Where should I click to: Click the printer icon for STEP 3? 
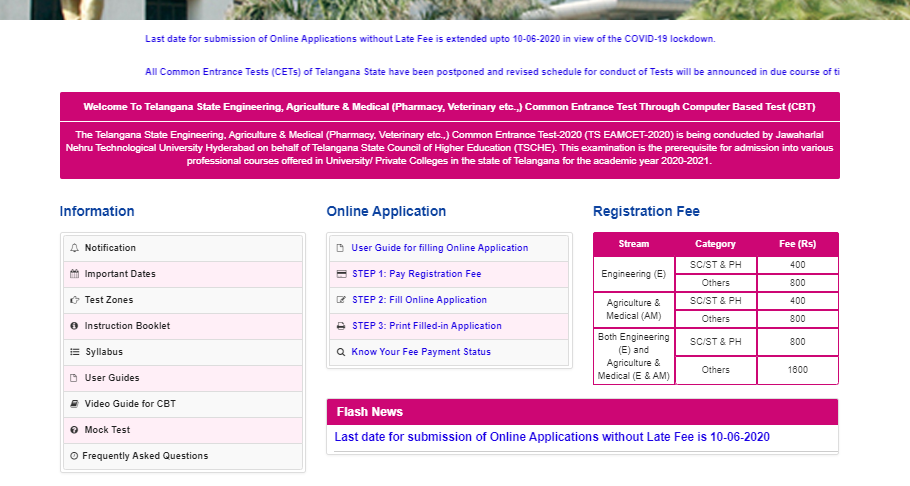click(x=341, y=326)
